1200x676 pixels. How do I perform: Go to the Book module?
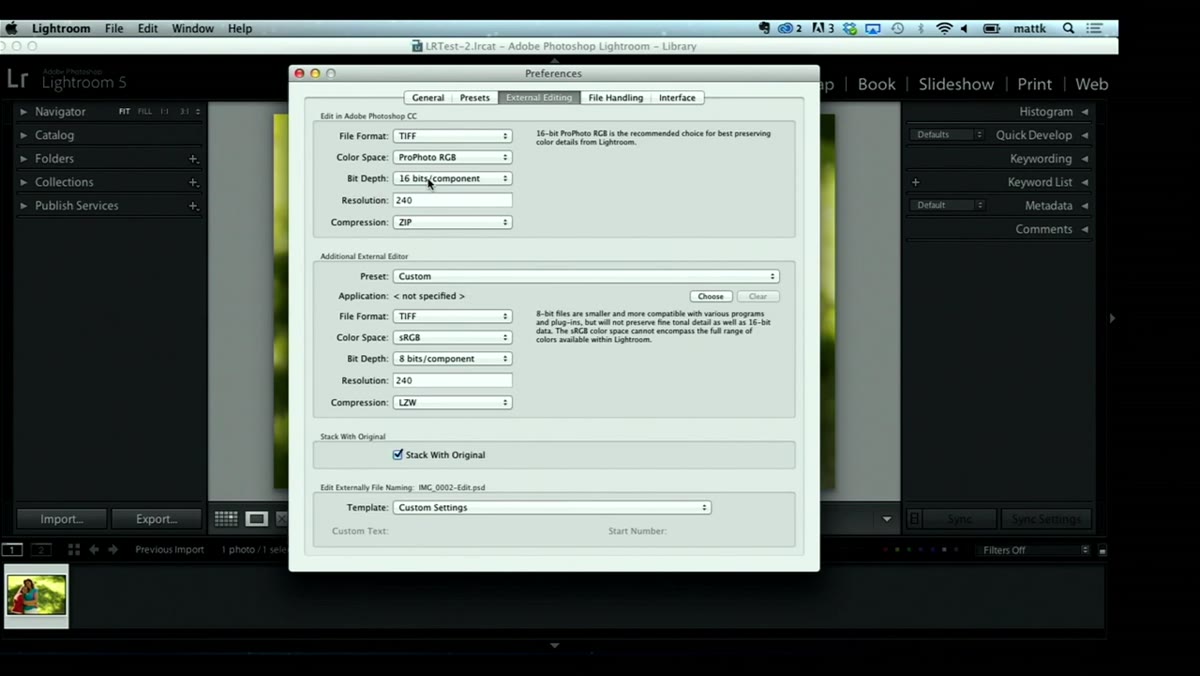(877, 84)
